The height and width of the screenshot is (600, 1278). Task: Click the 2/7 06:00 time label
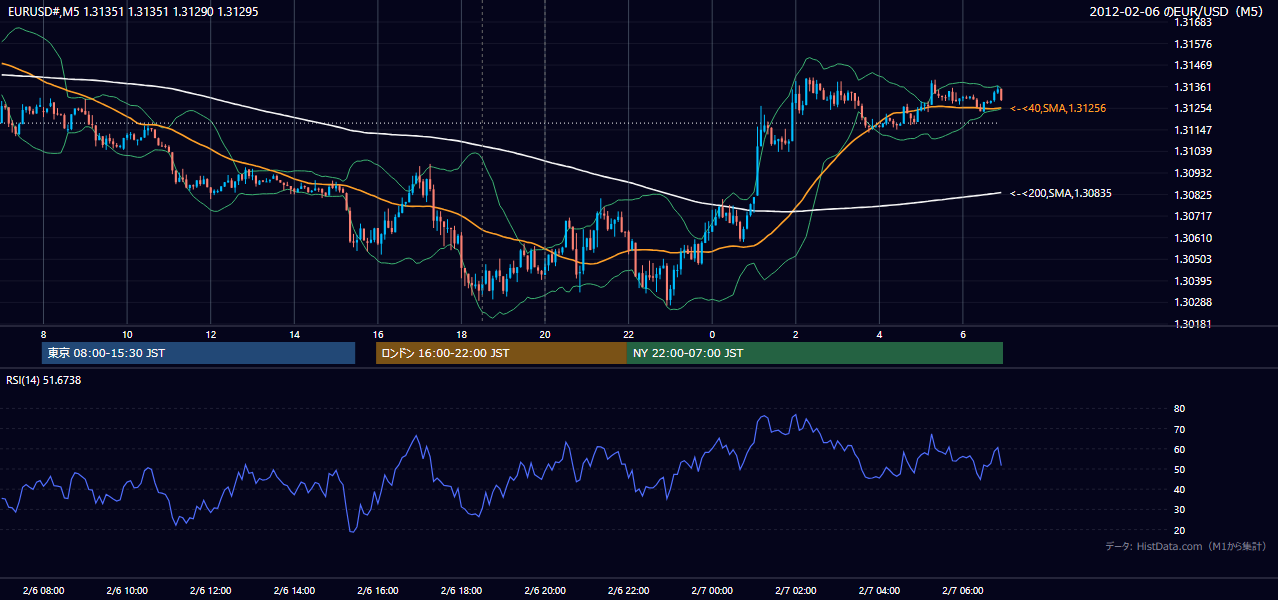(962, 590)
